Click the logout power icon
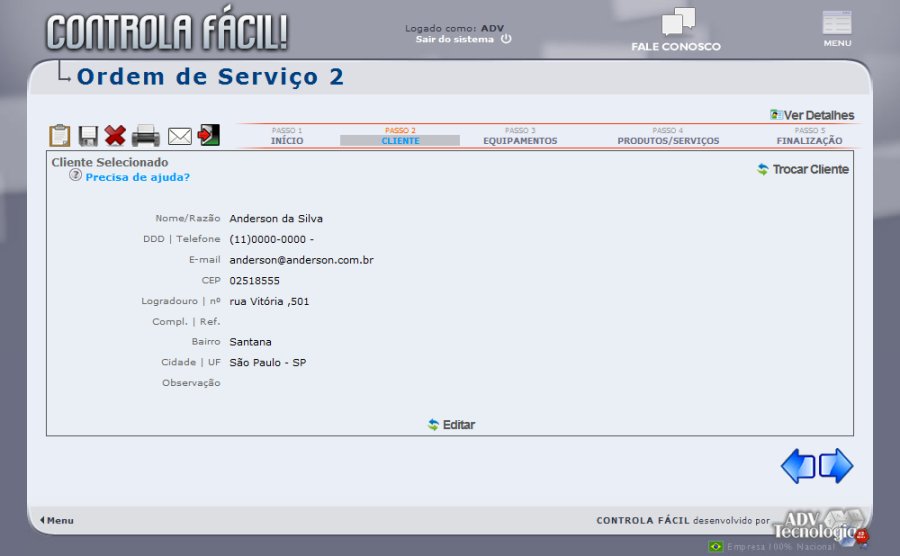This screenshot has width=900, height=556. pyautogui.click(x=506, y=39)
